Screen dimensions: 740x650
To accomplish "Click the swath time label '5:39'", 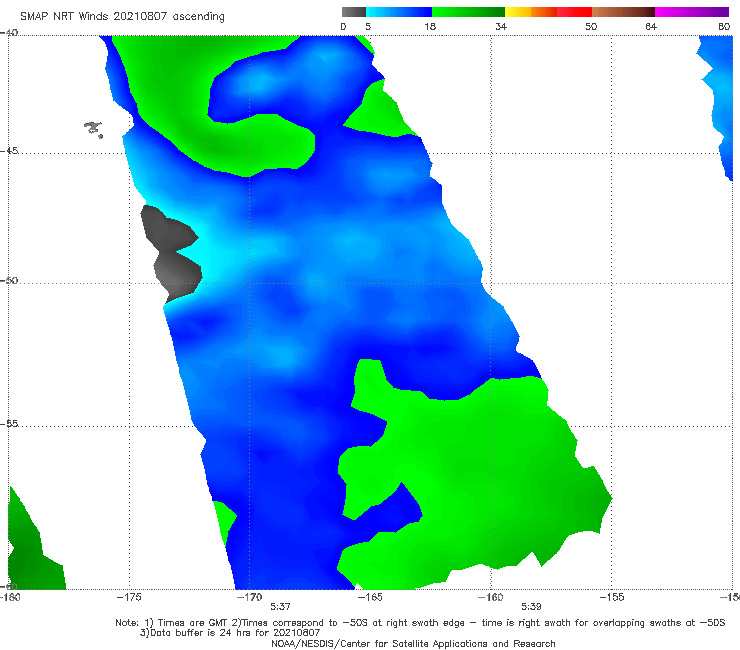I will click(x=531, y=607).
